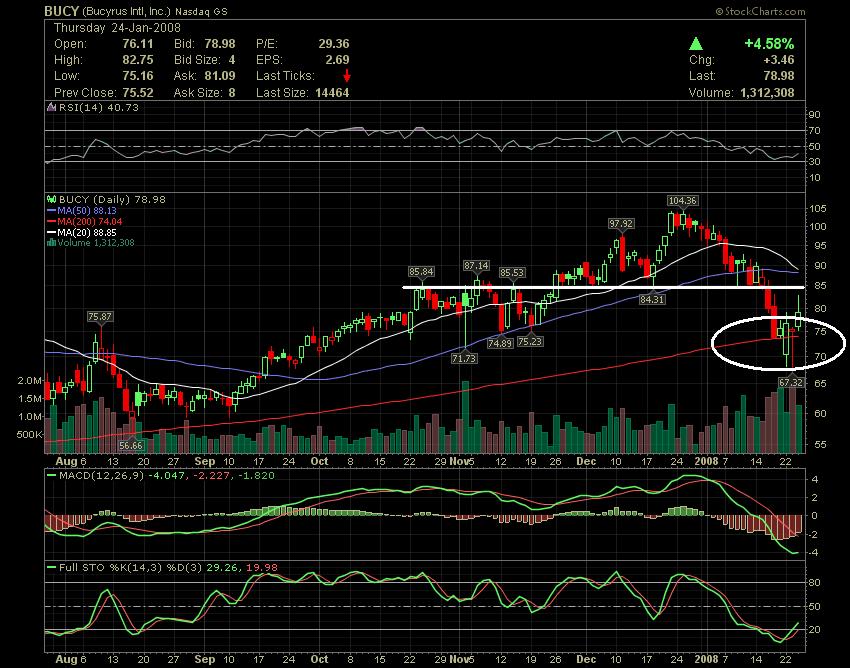Click the 71.73 low price label
Screen dimensions: 850x668
pos(463,358)
